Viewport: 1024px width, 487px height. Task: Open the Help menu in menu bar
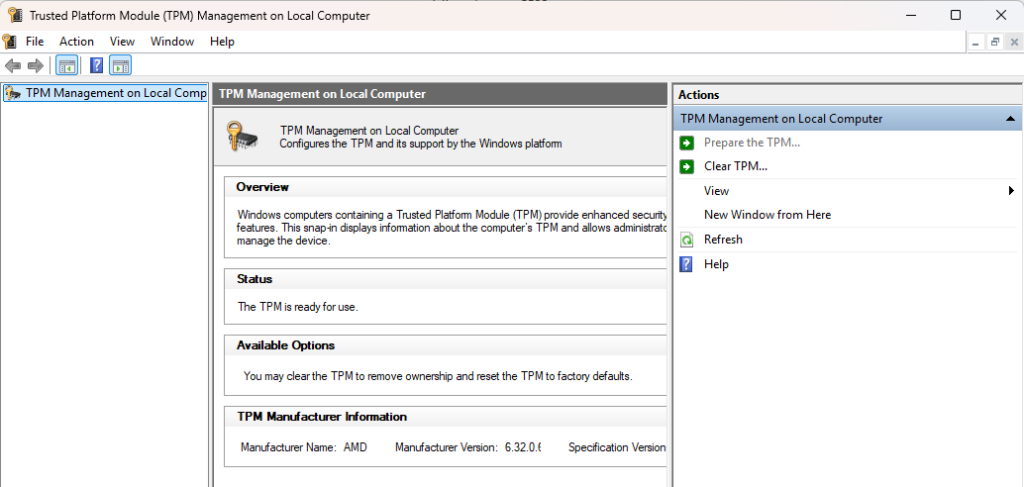[x=222, y=41]
